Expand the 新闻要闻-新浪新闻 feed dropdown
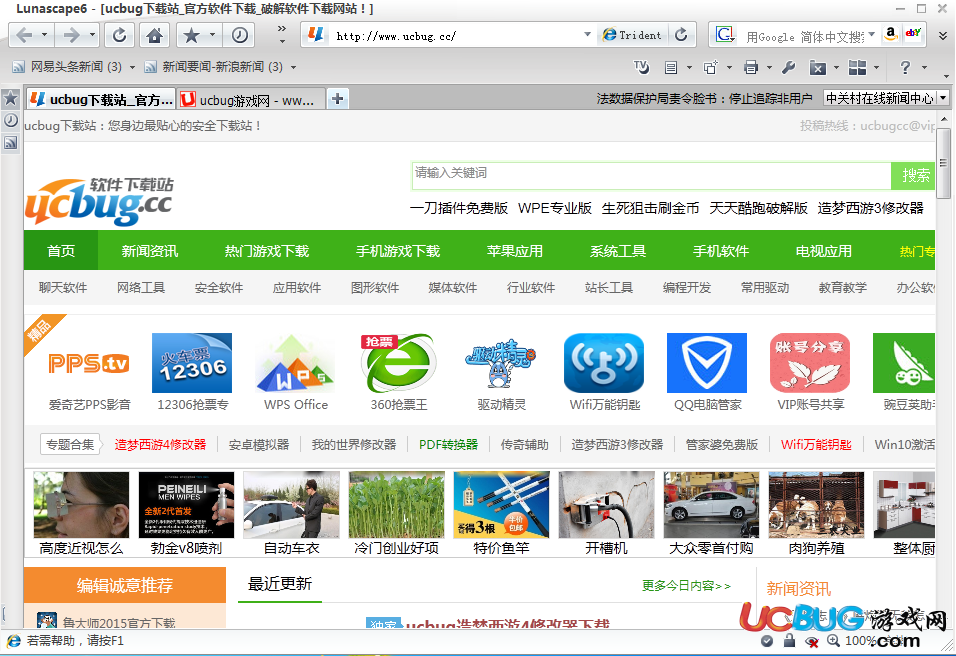Image resolution: width=956 pixels, height=656 pixels. coord(293,67)
